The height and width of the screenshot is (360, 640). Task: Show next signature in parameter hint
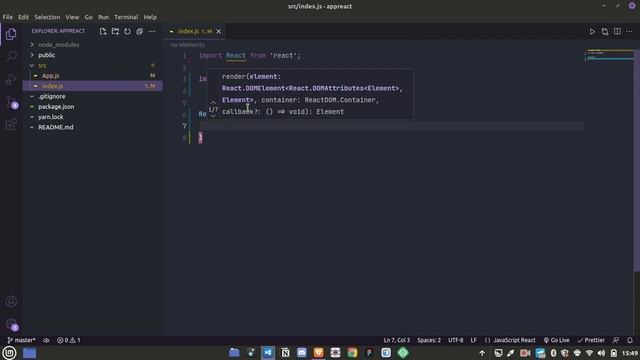click(213, 116)
